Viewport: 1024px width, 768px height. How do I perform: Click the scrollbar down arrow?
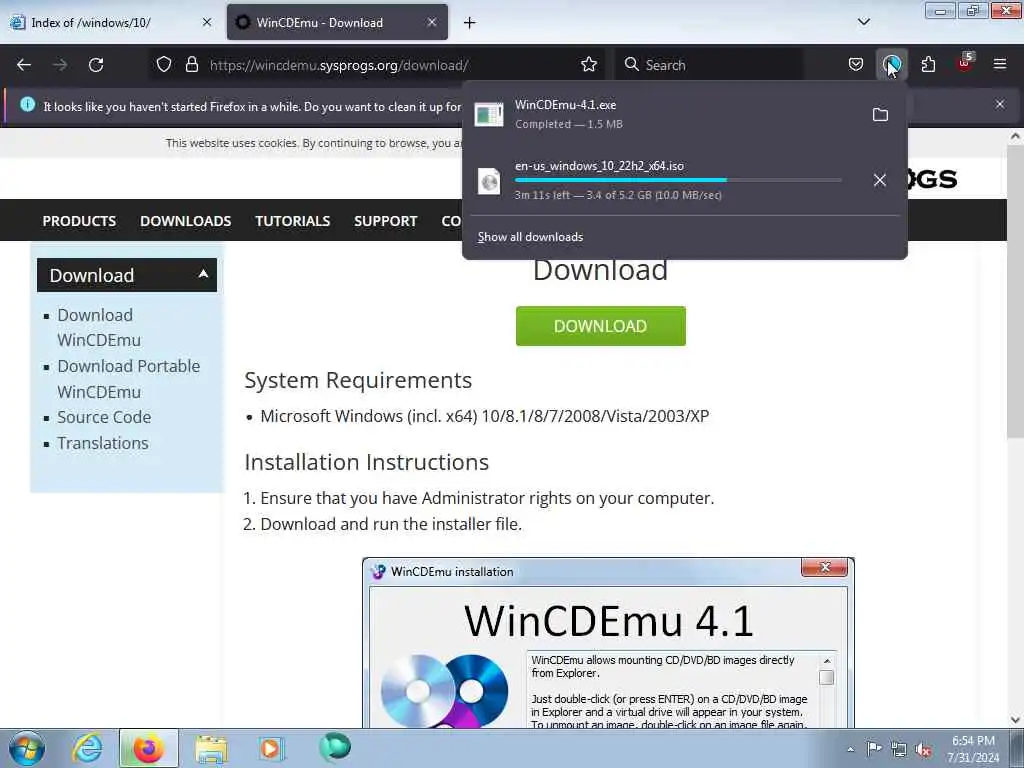(x=1015, y=720)
